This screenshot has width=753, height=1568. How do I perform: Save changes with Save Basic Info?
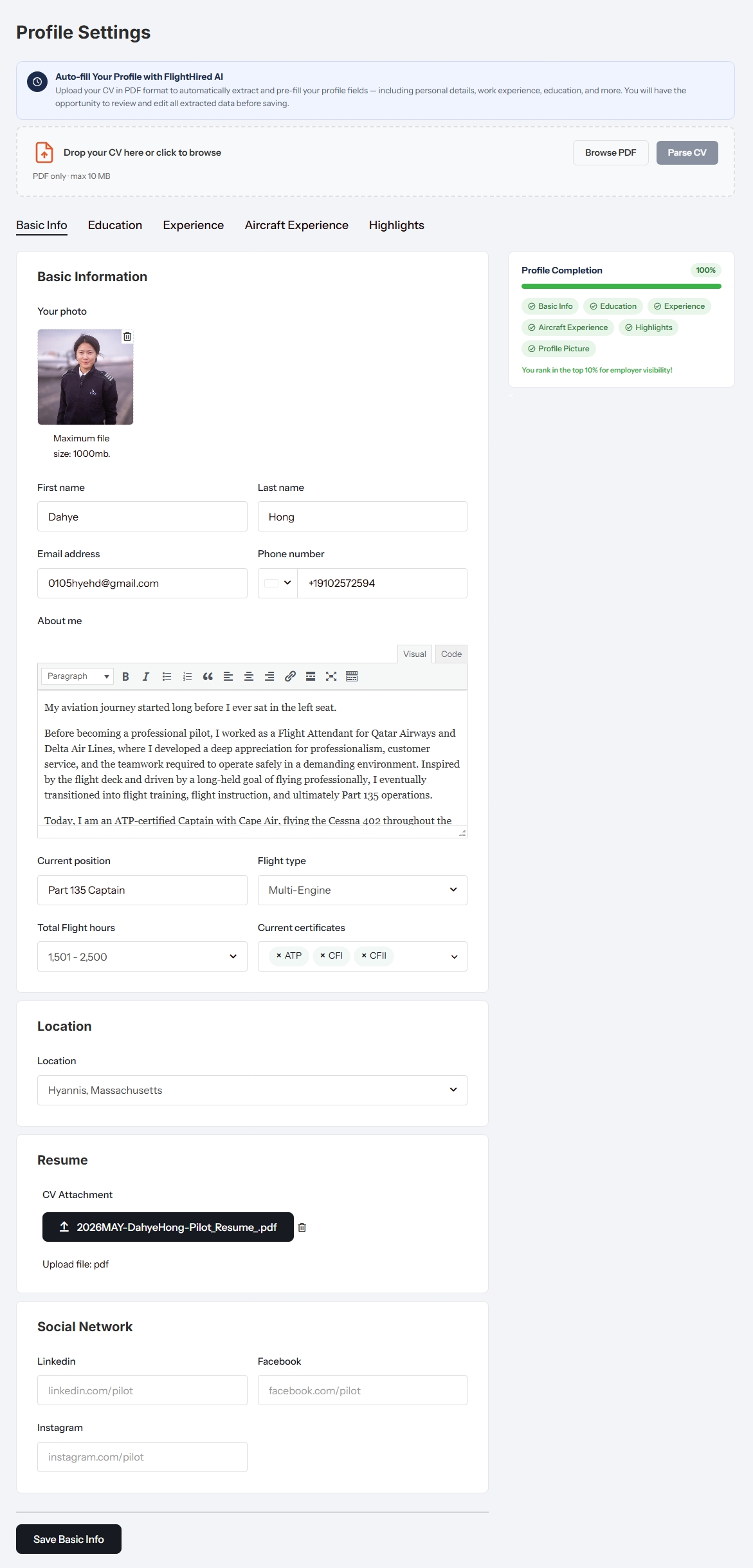(69, 1539)
